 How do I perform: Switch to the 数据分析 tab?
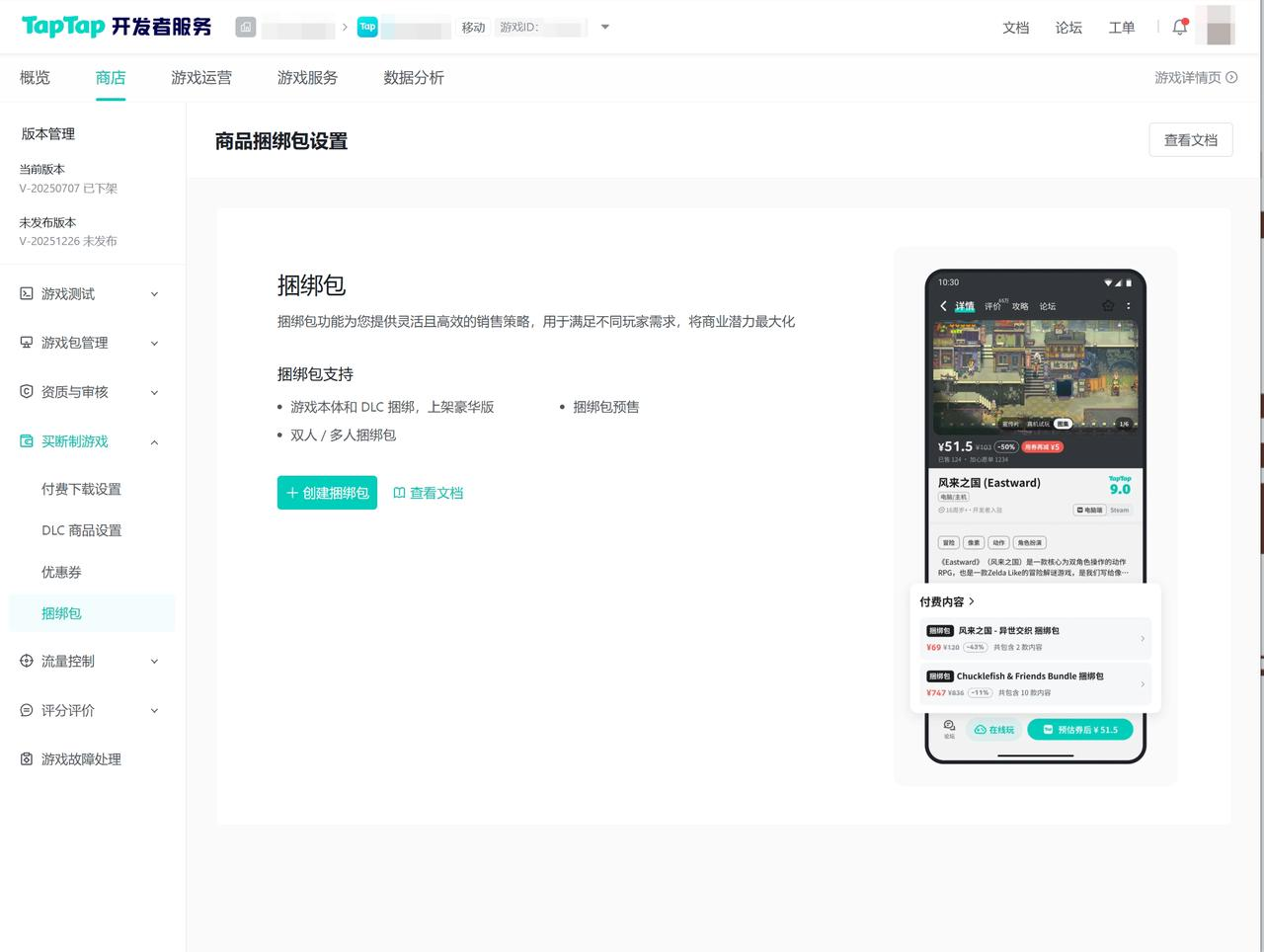[413, 78]
